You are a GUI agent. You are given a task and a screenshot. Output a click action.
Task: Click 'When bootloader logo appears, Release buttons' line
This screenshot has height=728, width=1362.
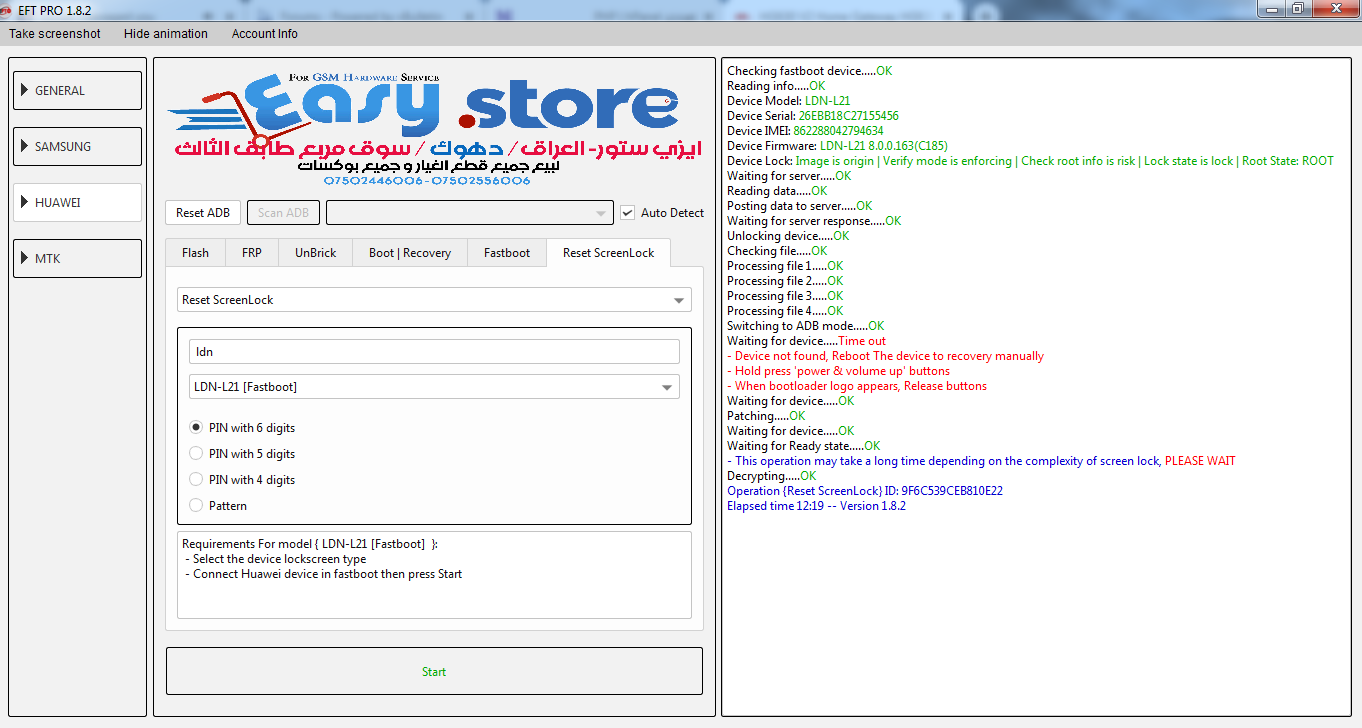pos(857,386)
